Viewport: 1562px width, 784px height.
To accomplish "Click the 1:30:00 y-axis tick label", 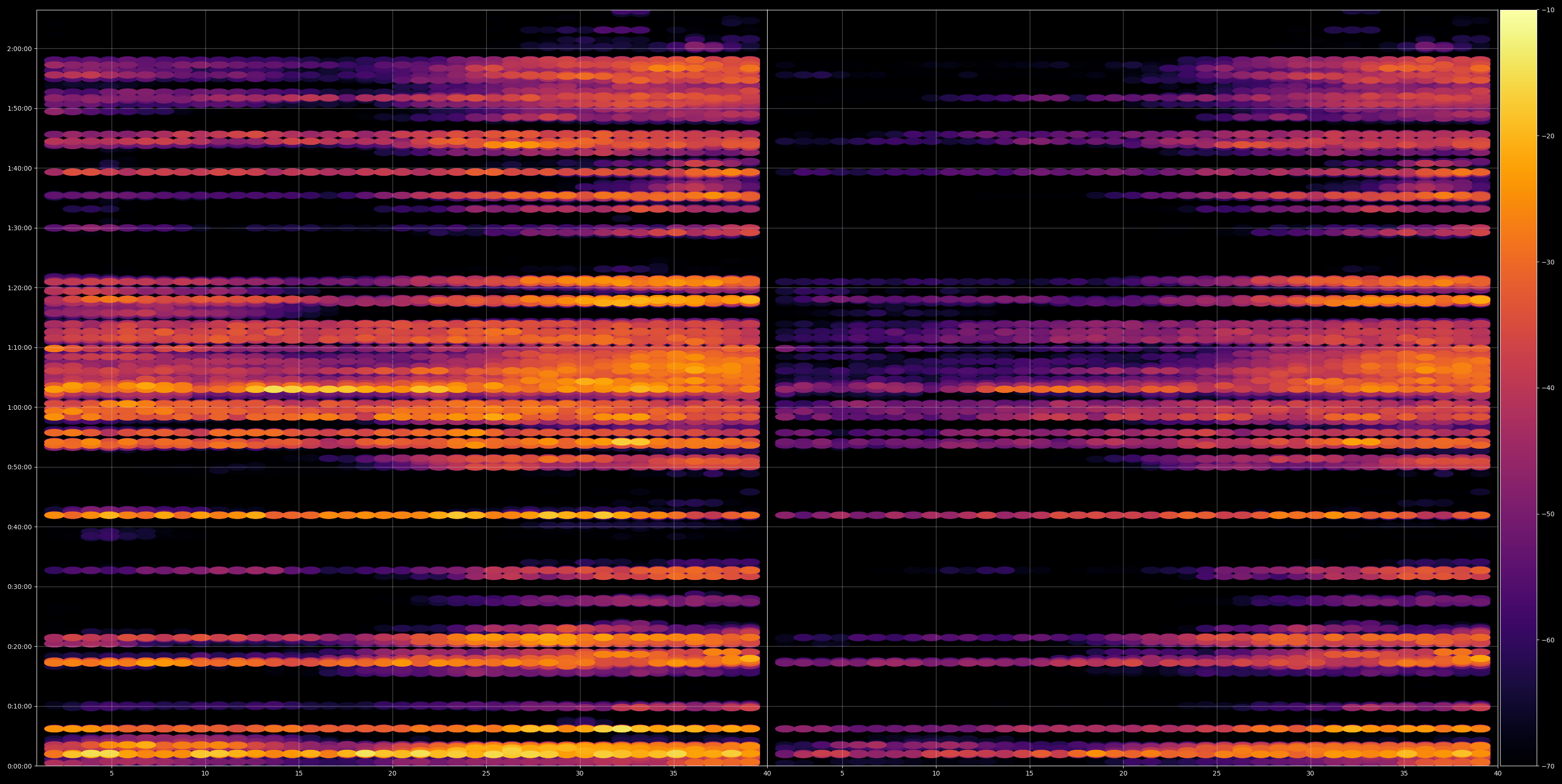I will [19, 228].
